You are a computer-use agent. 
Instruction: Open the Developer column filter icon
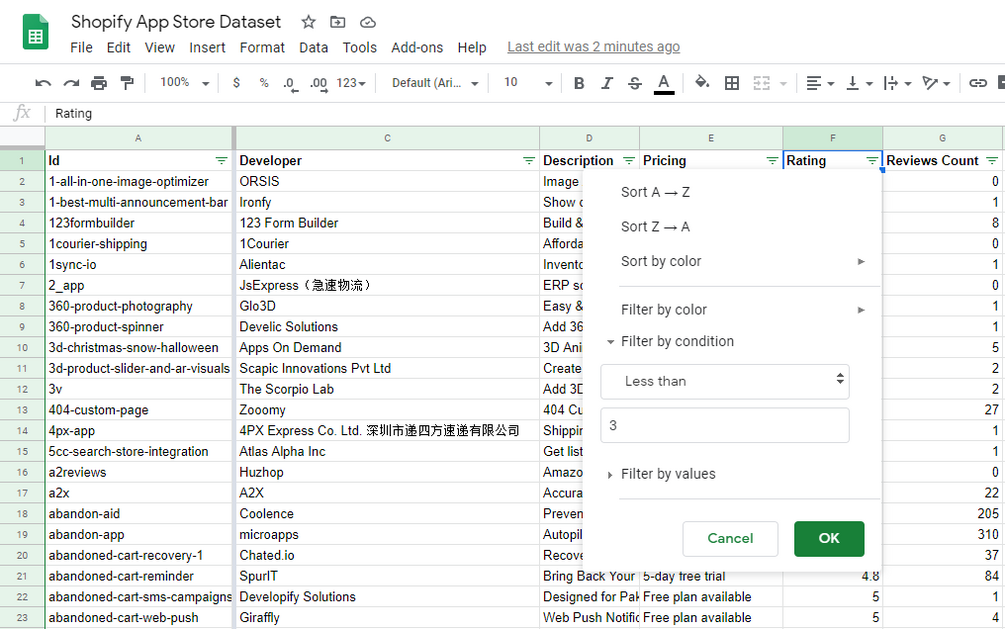pyautogui.click(x=529, y=161)
